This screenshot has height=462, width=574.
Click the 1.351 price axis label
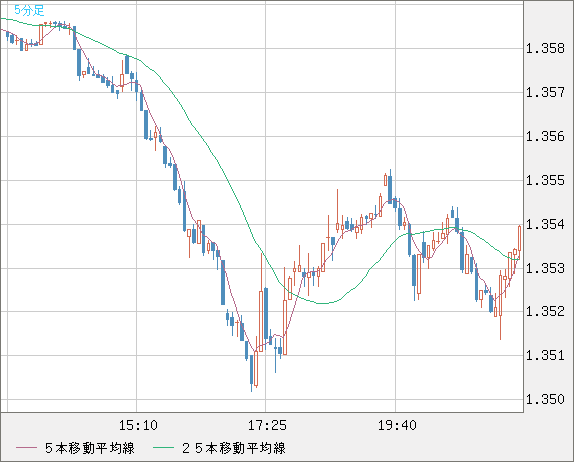(x=545, y=355)
